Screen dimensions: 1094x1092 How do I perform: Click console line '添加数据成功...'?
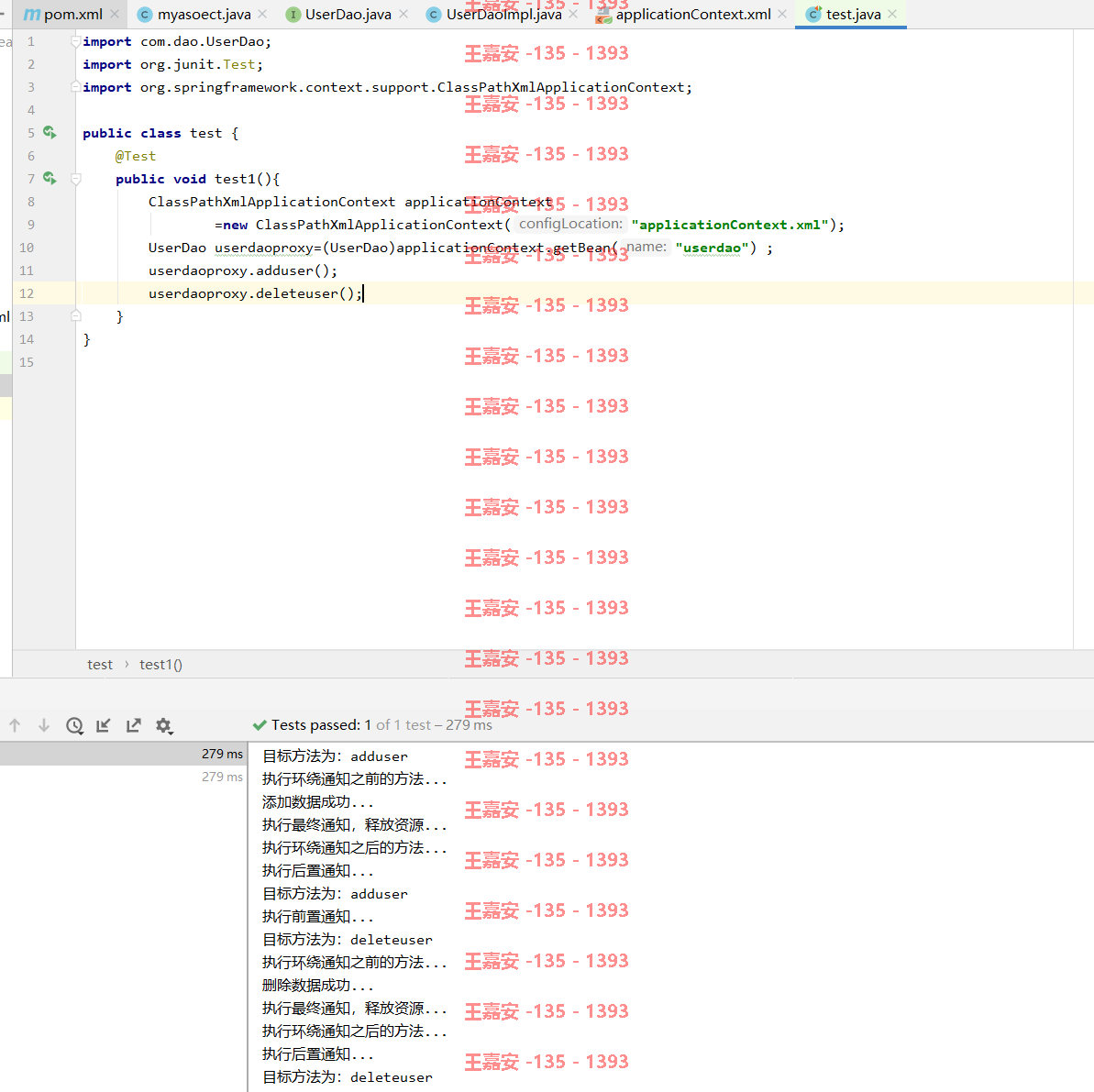click(x=318, y=801)
